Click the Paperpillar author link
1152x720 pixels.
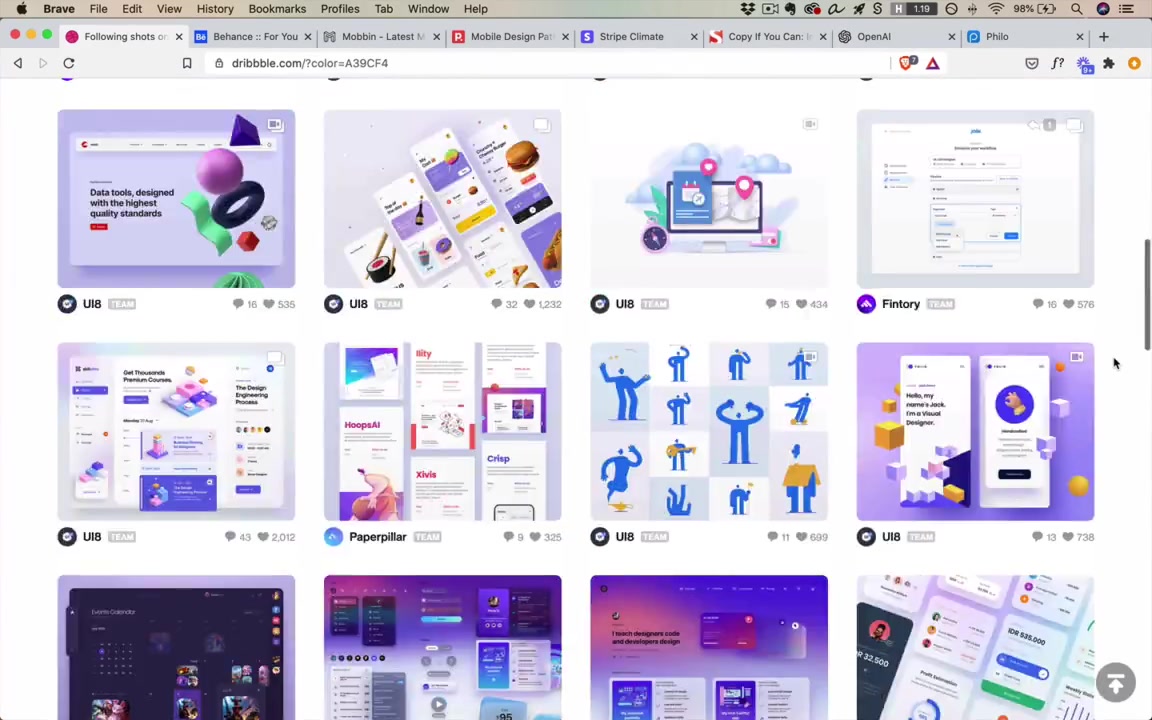pyautogui.click(x=378, y=537)
